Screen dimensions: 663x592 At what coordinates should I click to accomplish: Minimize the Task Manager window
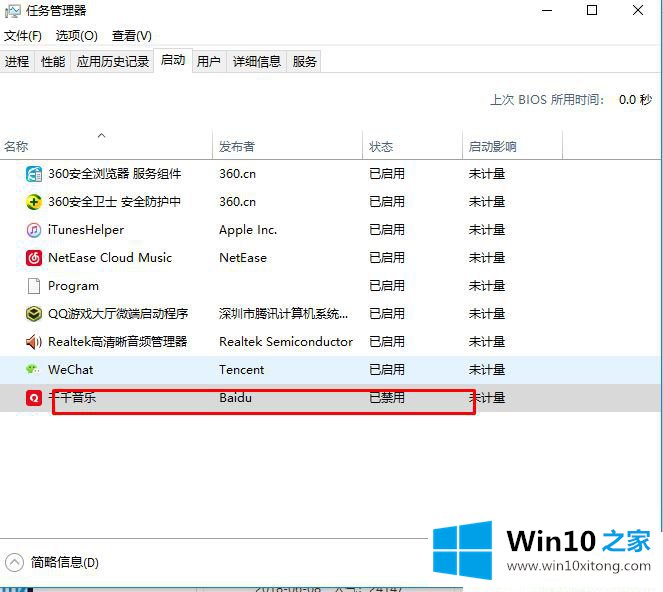[547, 11]
